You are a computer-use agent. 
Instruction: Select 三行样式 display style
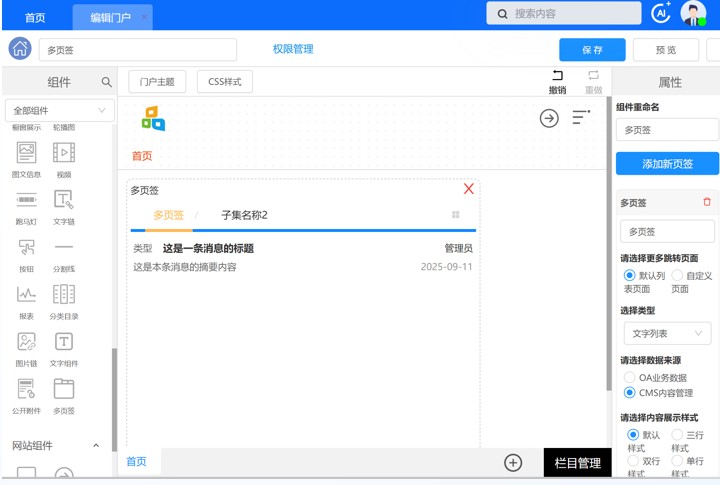[x=677, y=435]
